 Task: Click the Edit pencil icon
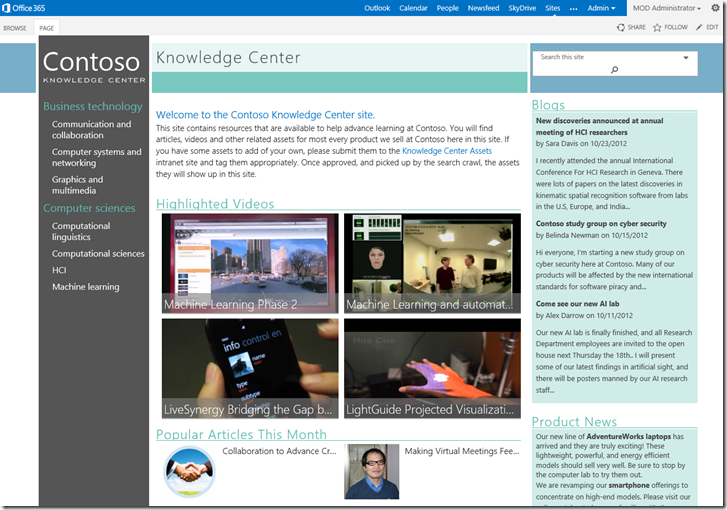click(699, 27)
